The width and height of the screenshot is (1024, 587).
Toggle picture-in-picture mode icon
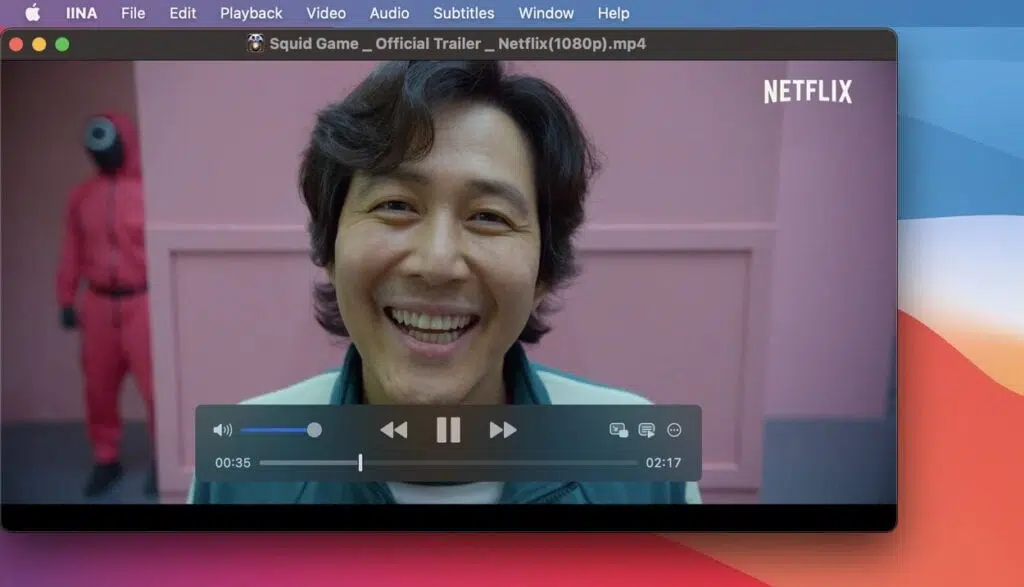tap(619, 430)
